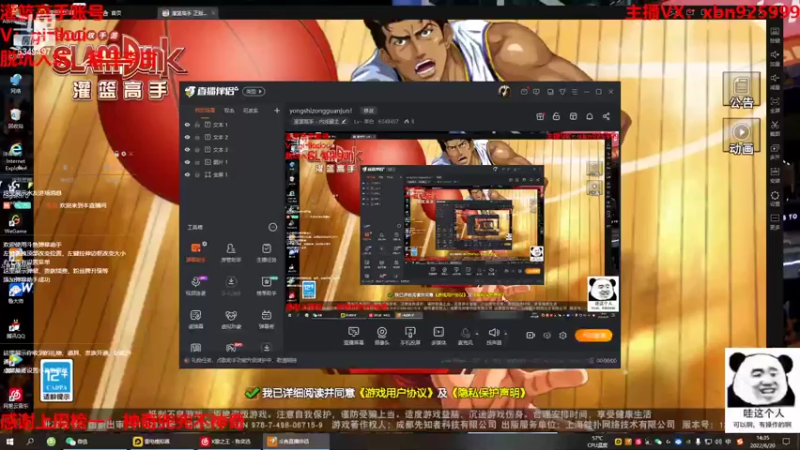Open the 《隐私保护声明》 link
800x450 pixels.
tap(488, 393)
